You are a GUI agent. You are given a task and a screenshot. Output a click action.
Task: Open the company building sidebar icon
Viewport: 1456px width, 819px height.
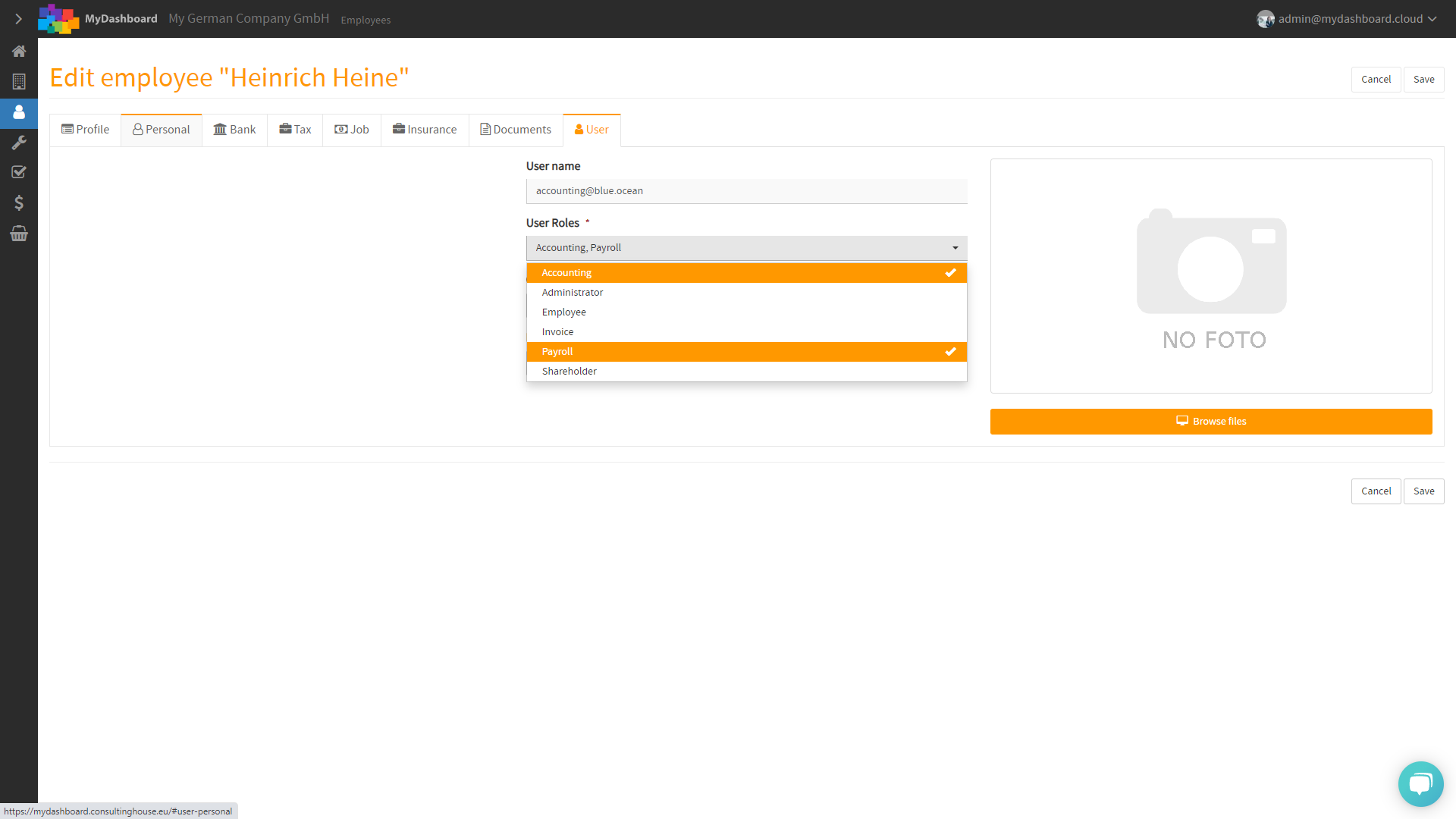pyautogui.click(x=19, y=81)
